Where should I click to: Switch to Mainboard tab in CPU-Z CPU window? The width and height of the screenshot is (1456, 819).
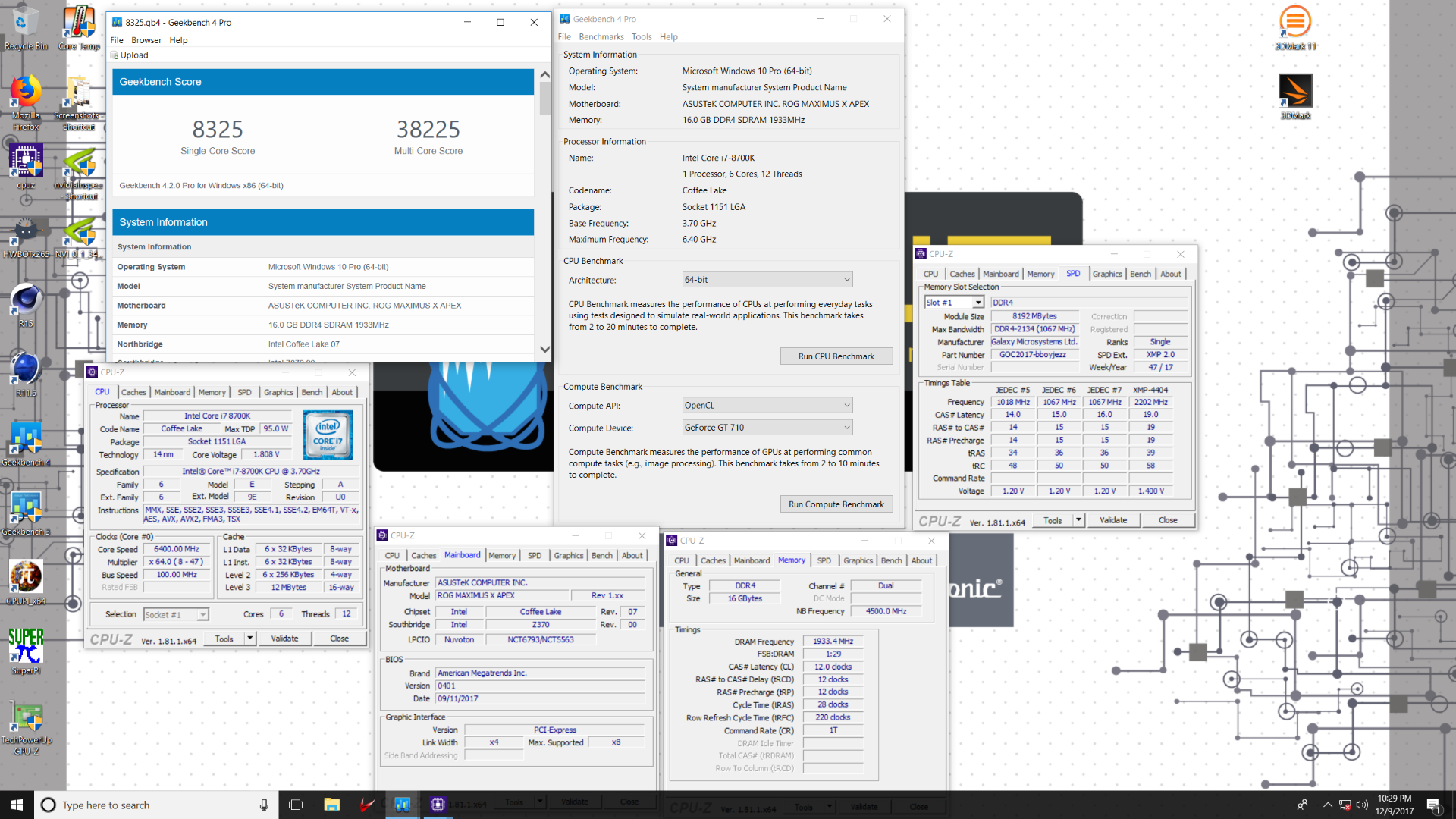(172, 392)
